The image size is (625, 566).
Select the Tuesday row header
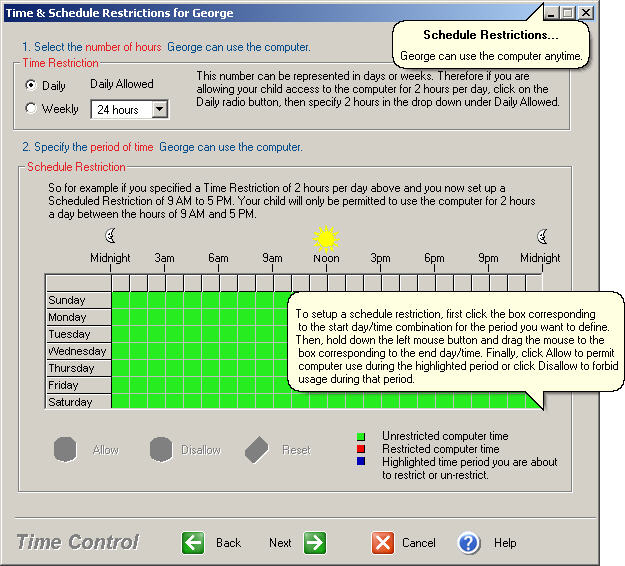pyautogui.click(x=79, y=334)
